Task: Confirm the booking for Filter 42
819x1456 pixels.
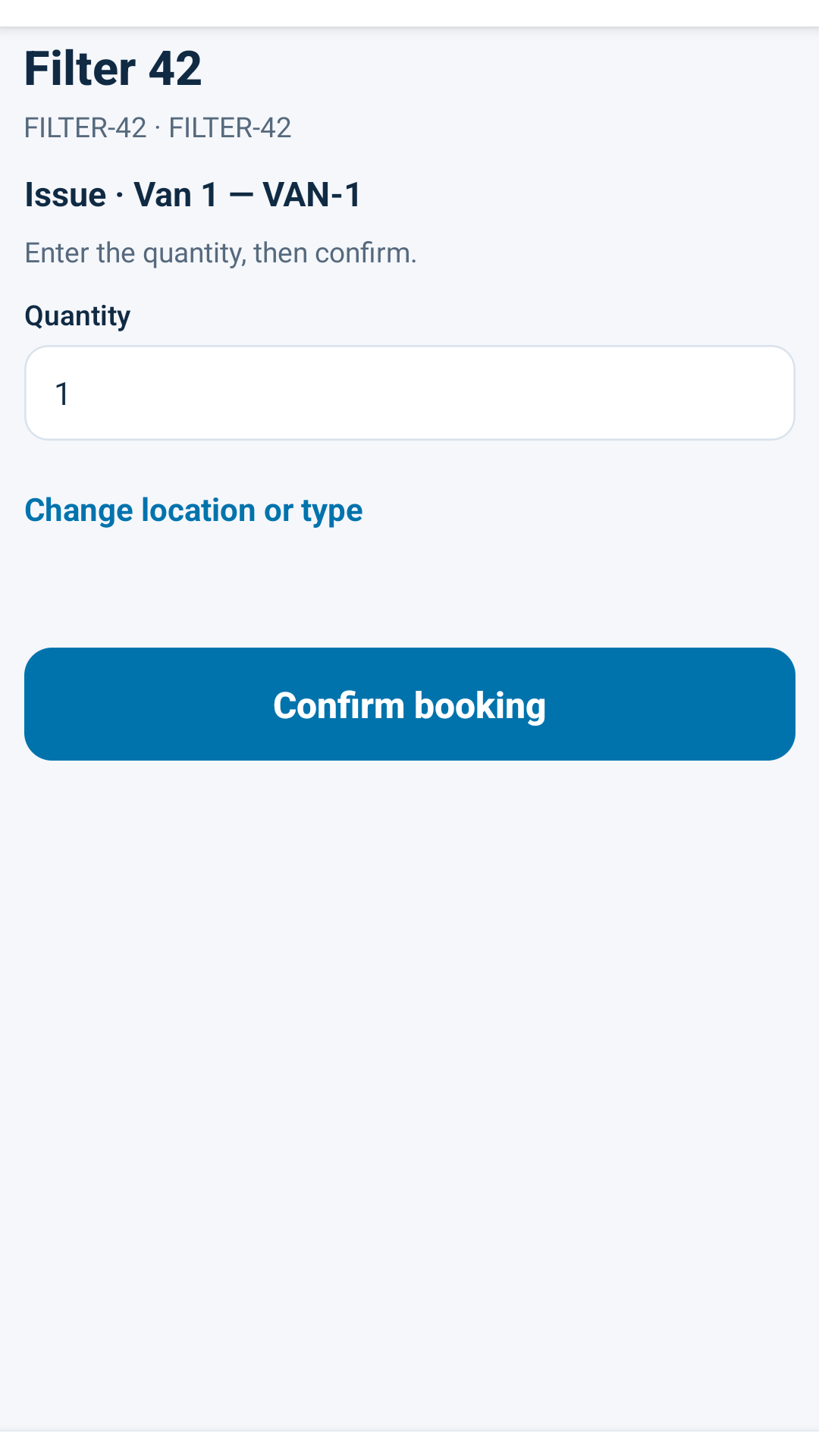Action: (409, 704)
